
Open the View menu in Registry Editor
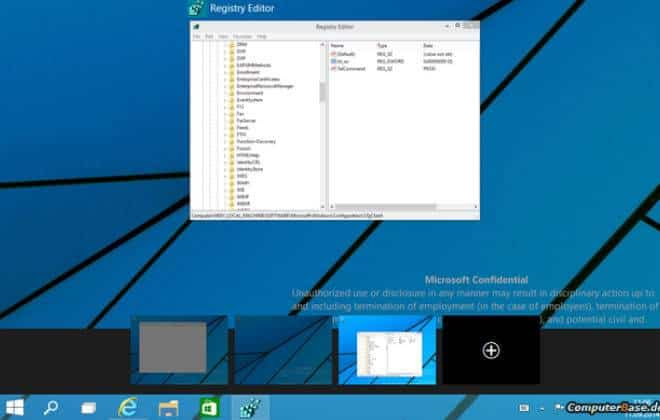pos(223,37)
